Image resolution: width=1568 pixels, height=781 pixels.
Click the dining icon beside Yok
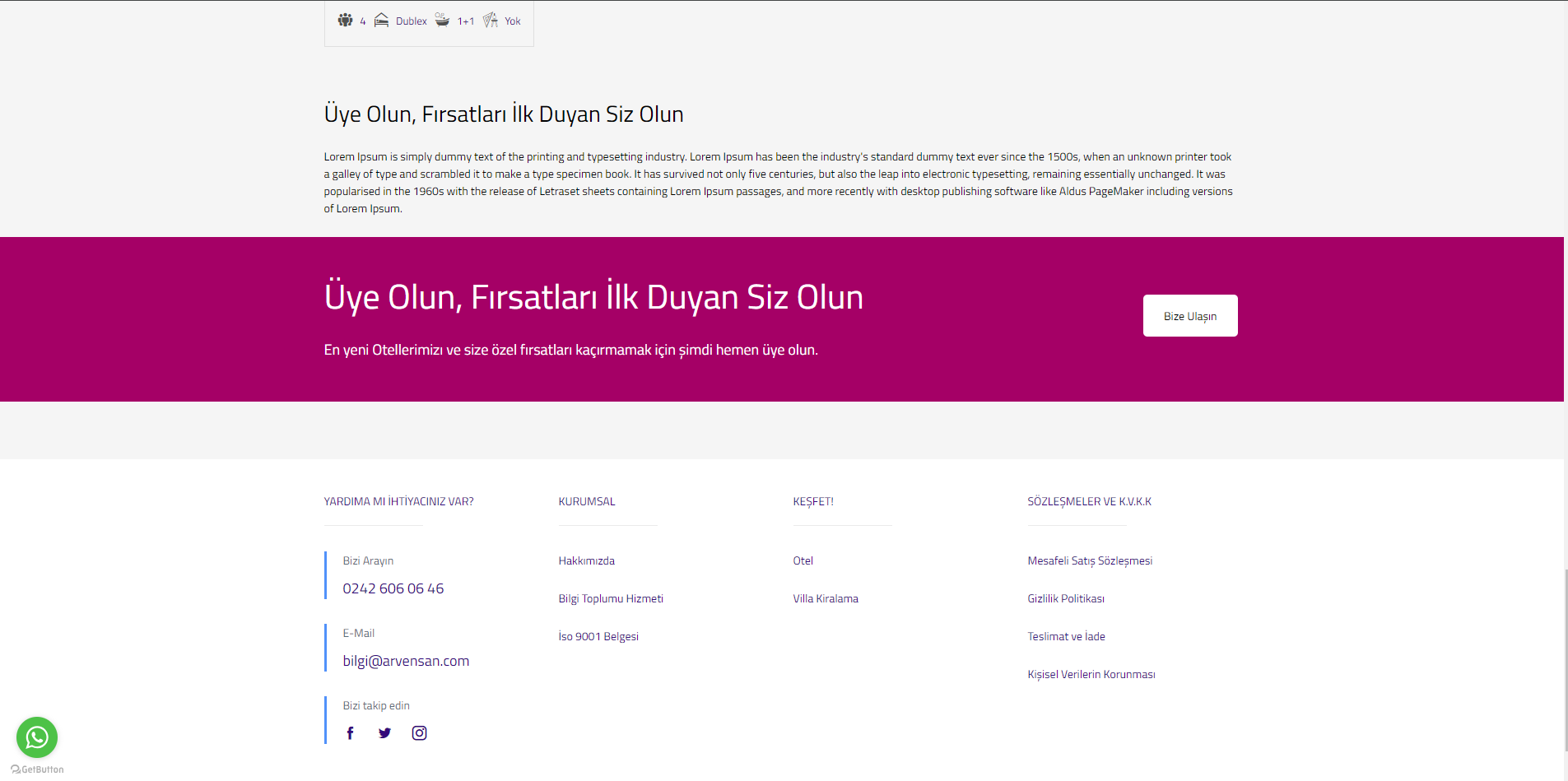(x=491, y=20)
